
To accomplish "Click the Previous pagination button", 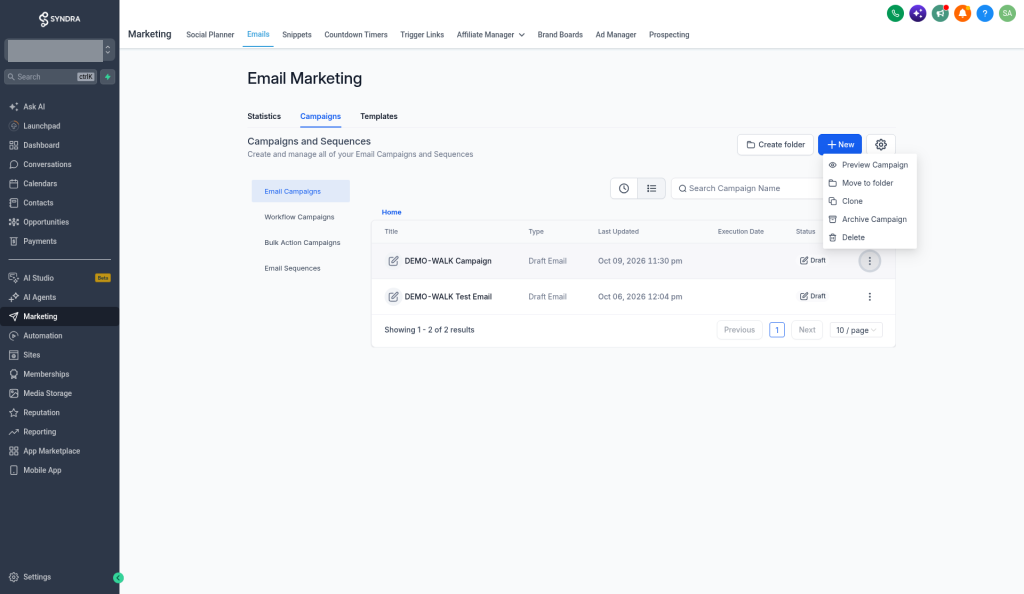I will coord(739,330).
